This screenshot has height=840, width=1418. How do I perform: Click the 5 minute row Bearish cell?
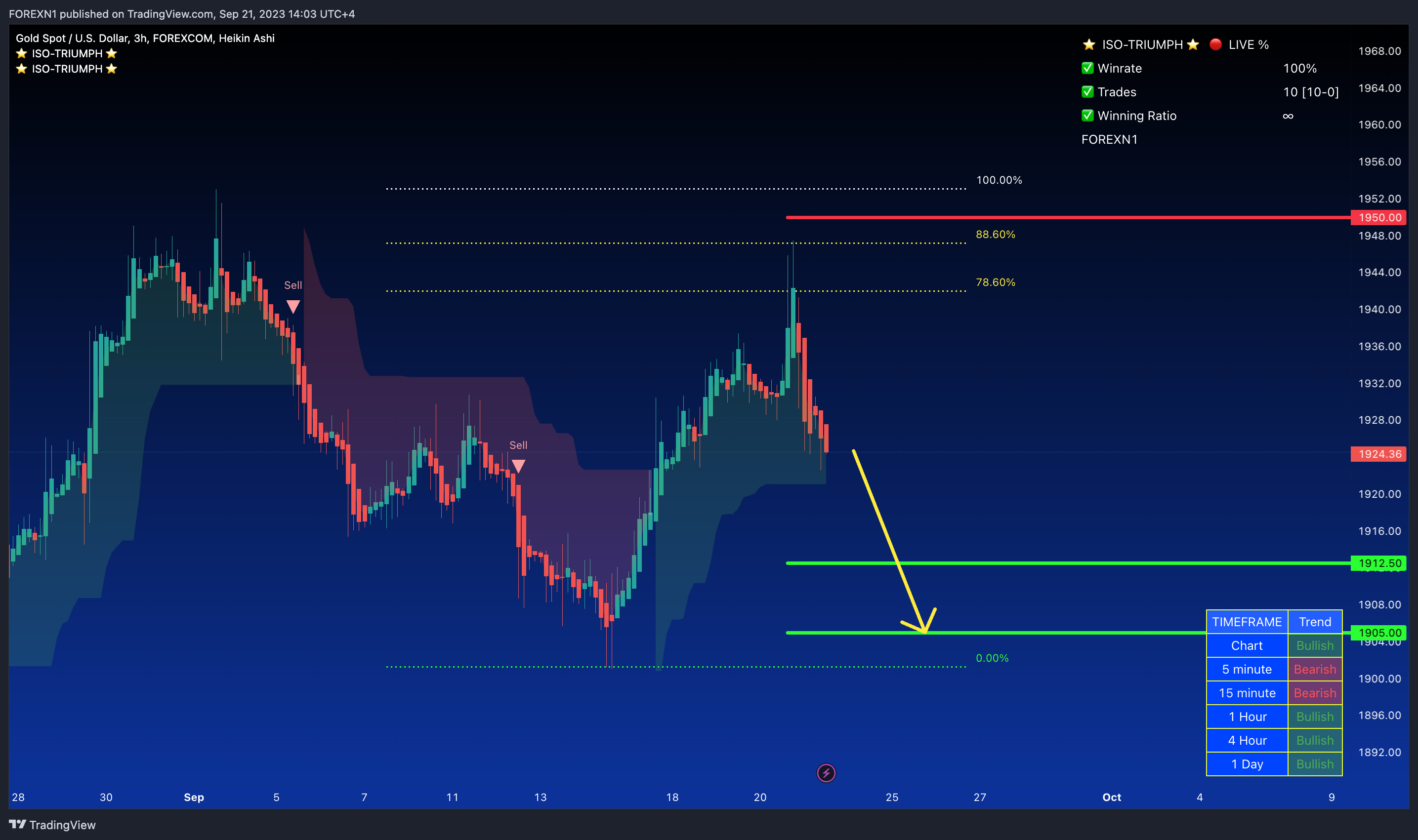(x=1315, y=669)
